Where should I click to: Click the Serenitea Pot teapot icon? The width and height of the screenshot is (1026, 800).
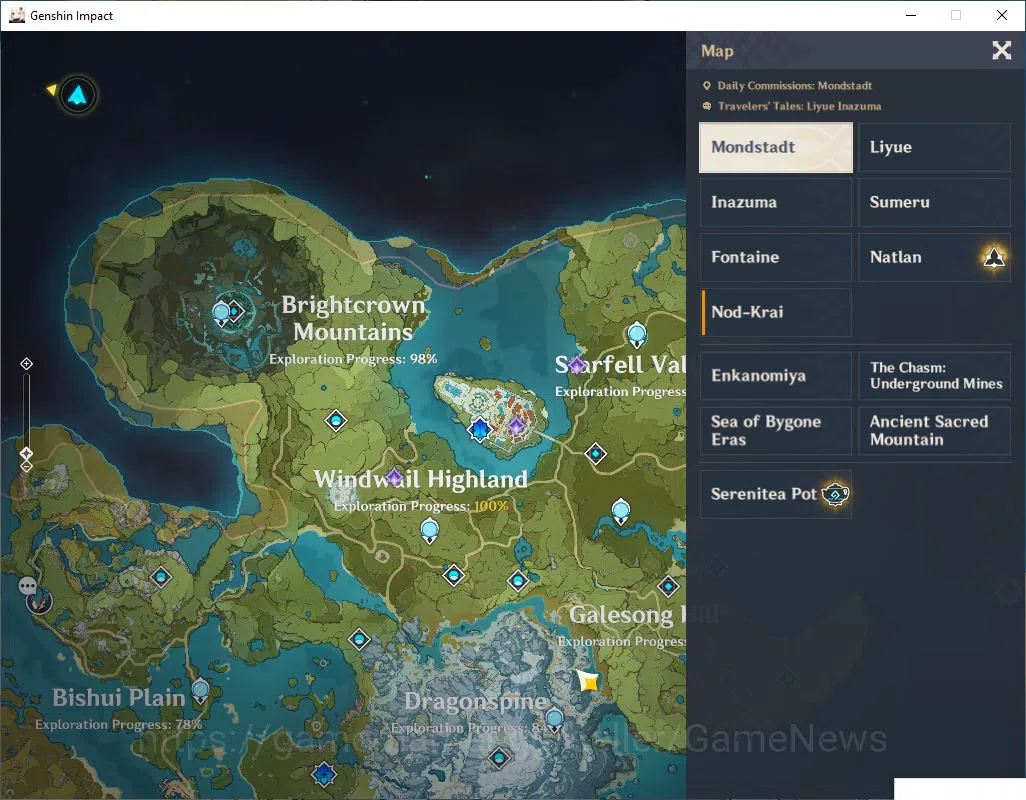(835, 494)
